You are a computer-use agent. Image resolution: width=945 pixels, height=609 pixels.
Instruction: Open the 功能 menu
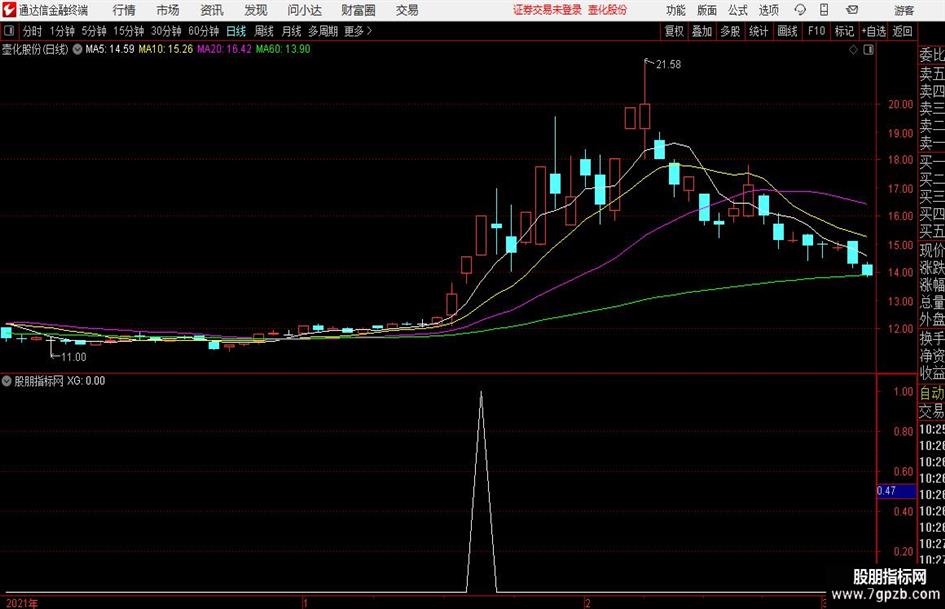tap(676, 10)
